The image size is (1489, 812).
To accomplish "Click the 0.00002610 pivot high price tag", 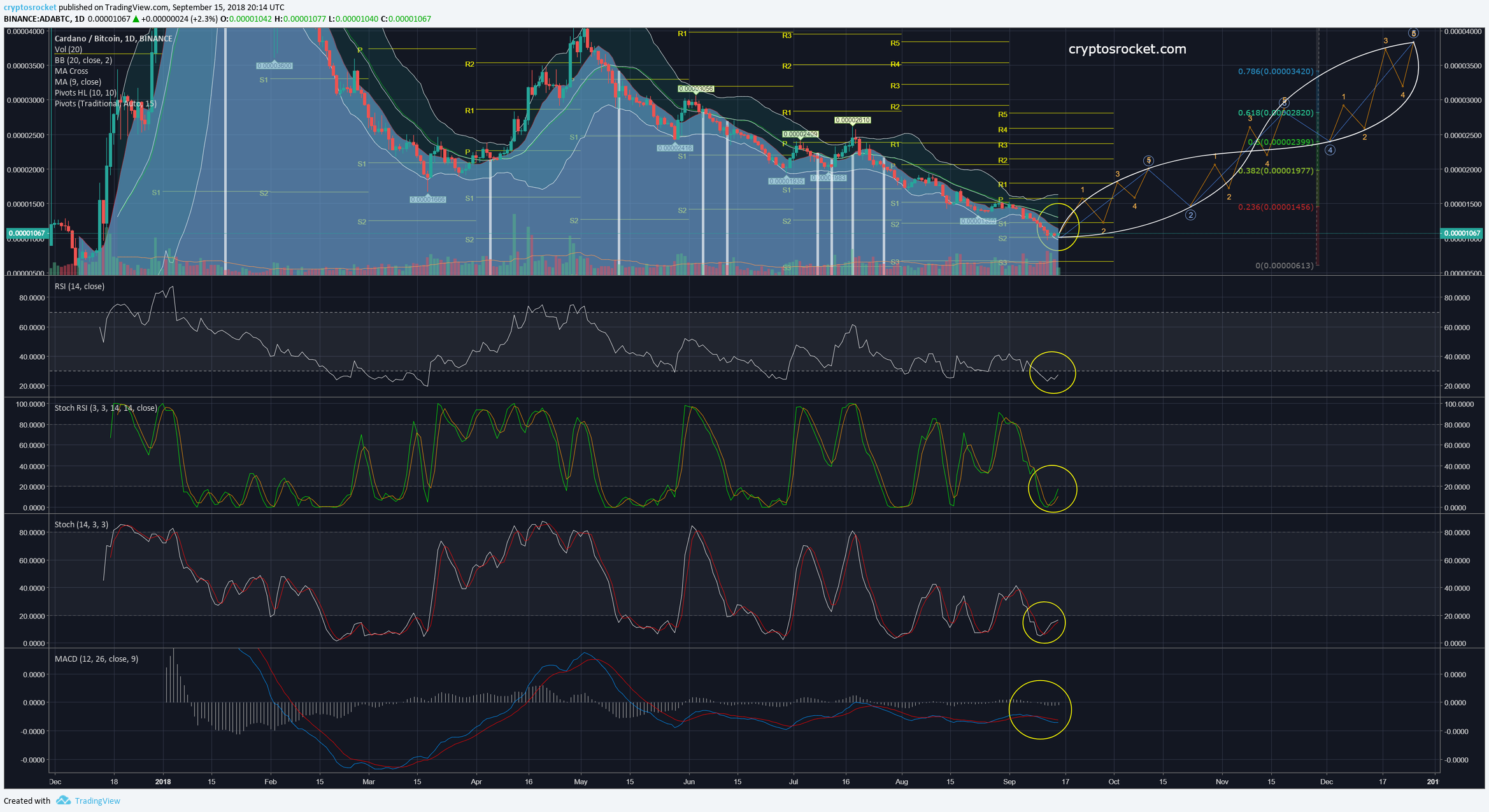I will click(x=852, y=120).
